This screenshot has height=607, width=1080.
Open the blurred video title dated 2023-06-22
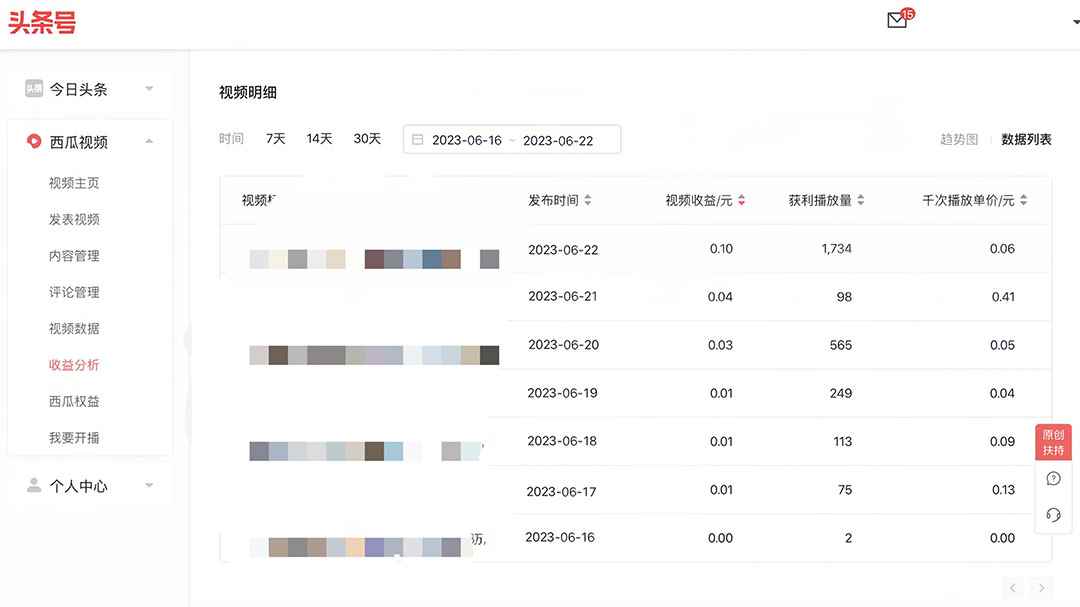[374, 259]
